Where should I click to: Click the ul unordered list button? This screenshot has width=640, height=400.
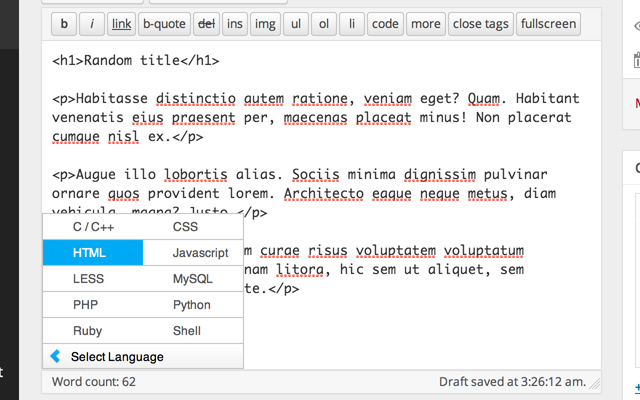[x=296, y=23]
